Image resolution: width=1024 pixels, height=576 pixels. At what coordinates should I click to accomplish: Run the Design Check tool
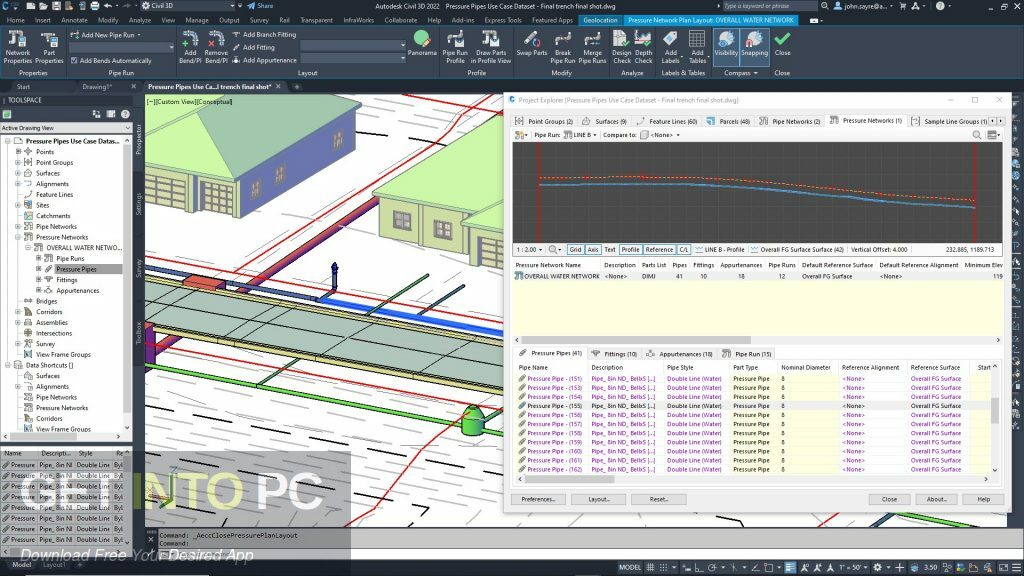click(622, 46)
